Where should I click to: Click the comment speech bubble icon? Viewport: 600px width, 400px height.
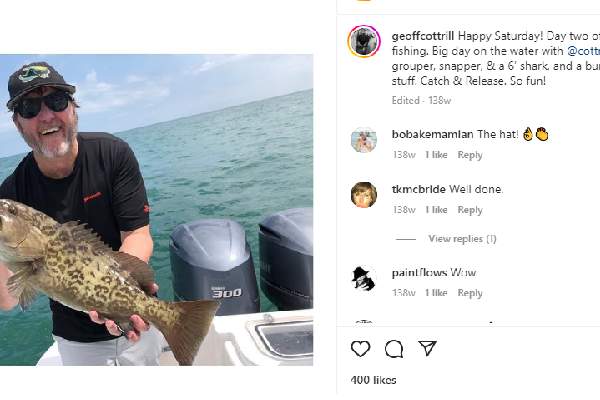point(394,349)
